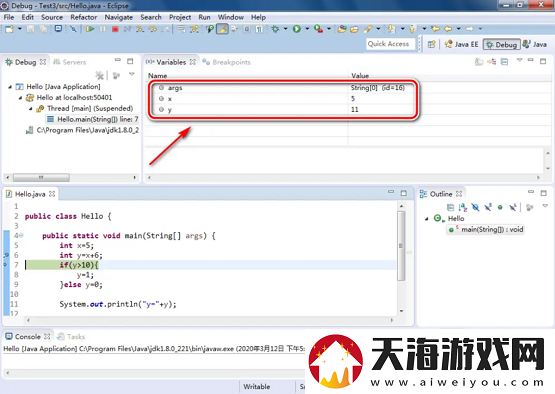
Task: Click the green Resume button in toolbar
Action: coord(90,29)
